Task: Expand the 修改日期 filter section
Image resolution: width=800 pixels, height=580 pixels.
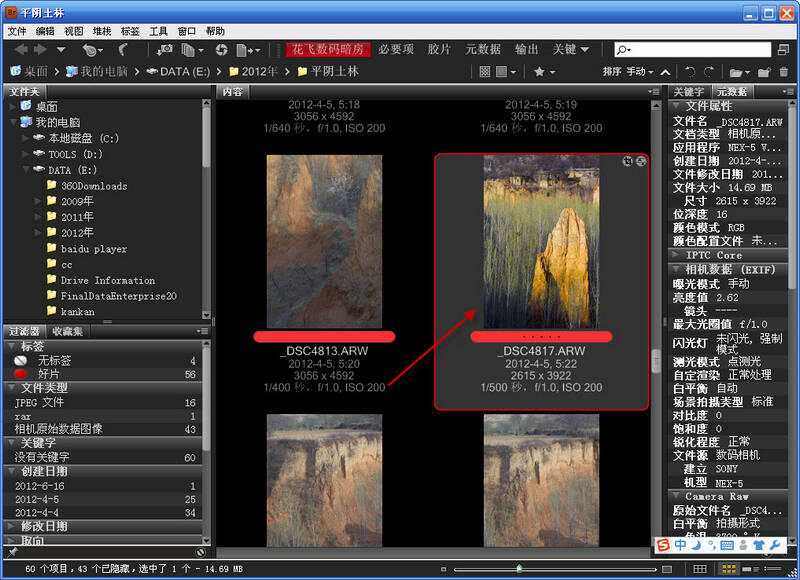Action: (x=11, y=526)
